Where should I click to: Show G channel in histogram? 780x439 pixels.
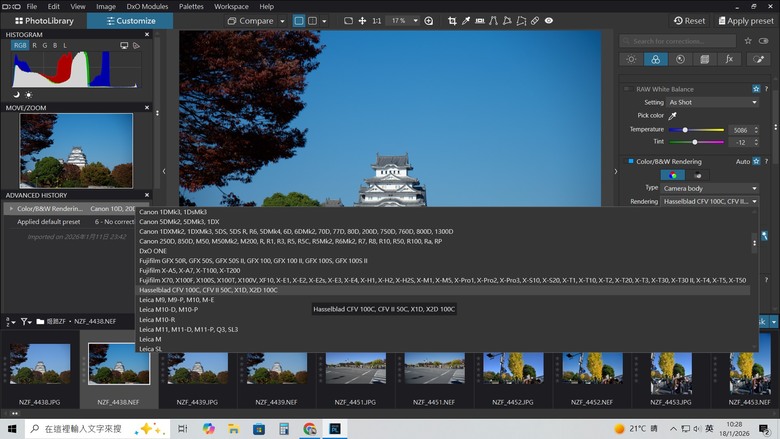coord(45,45)
